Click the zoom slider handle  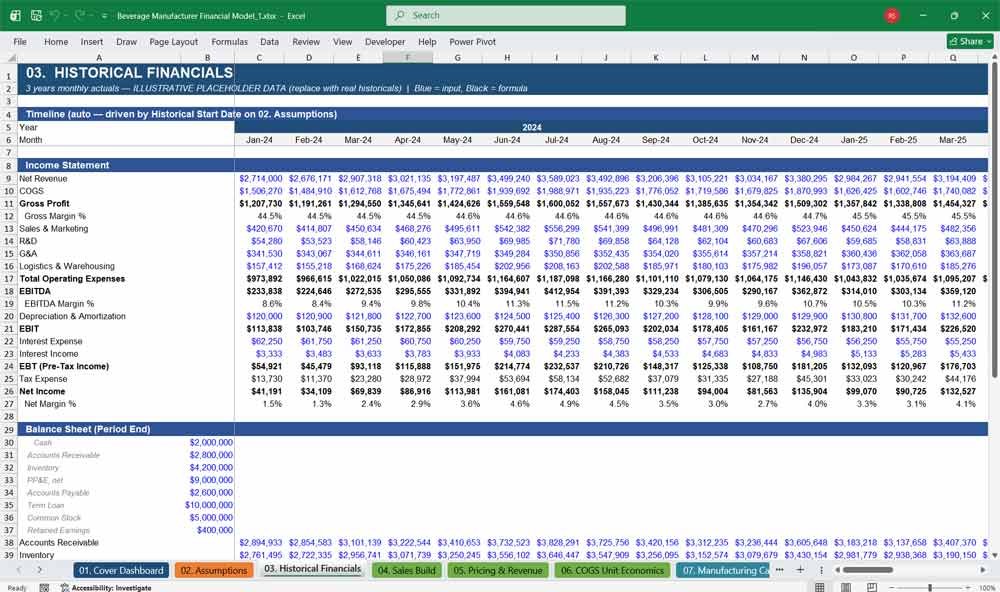(x=930, y=587)
